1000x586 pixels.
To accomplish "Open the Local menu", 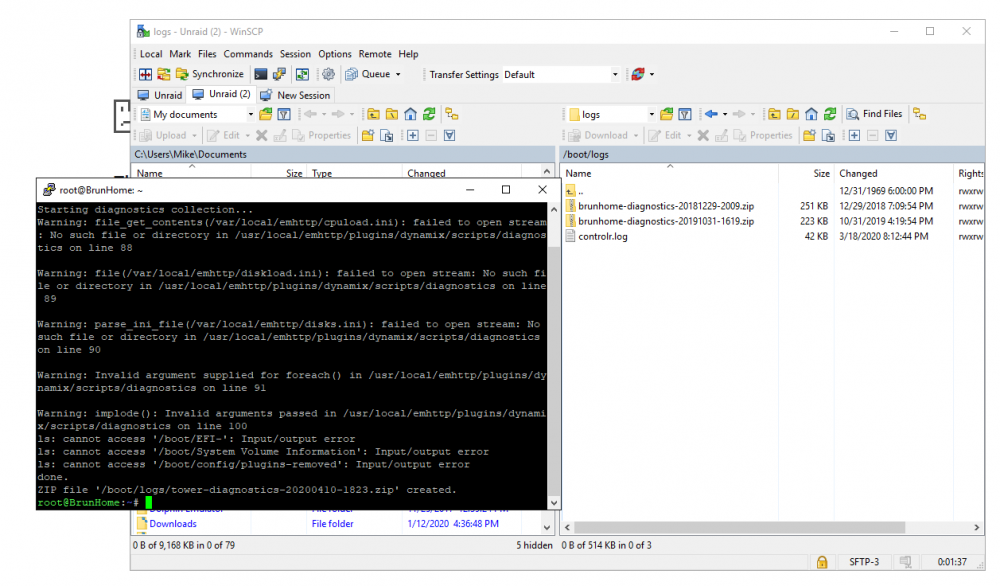I will tap(151, 54).
